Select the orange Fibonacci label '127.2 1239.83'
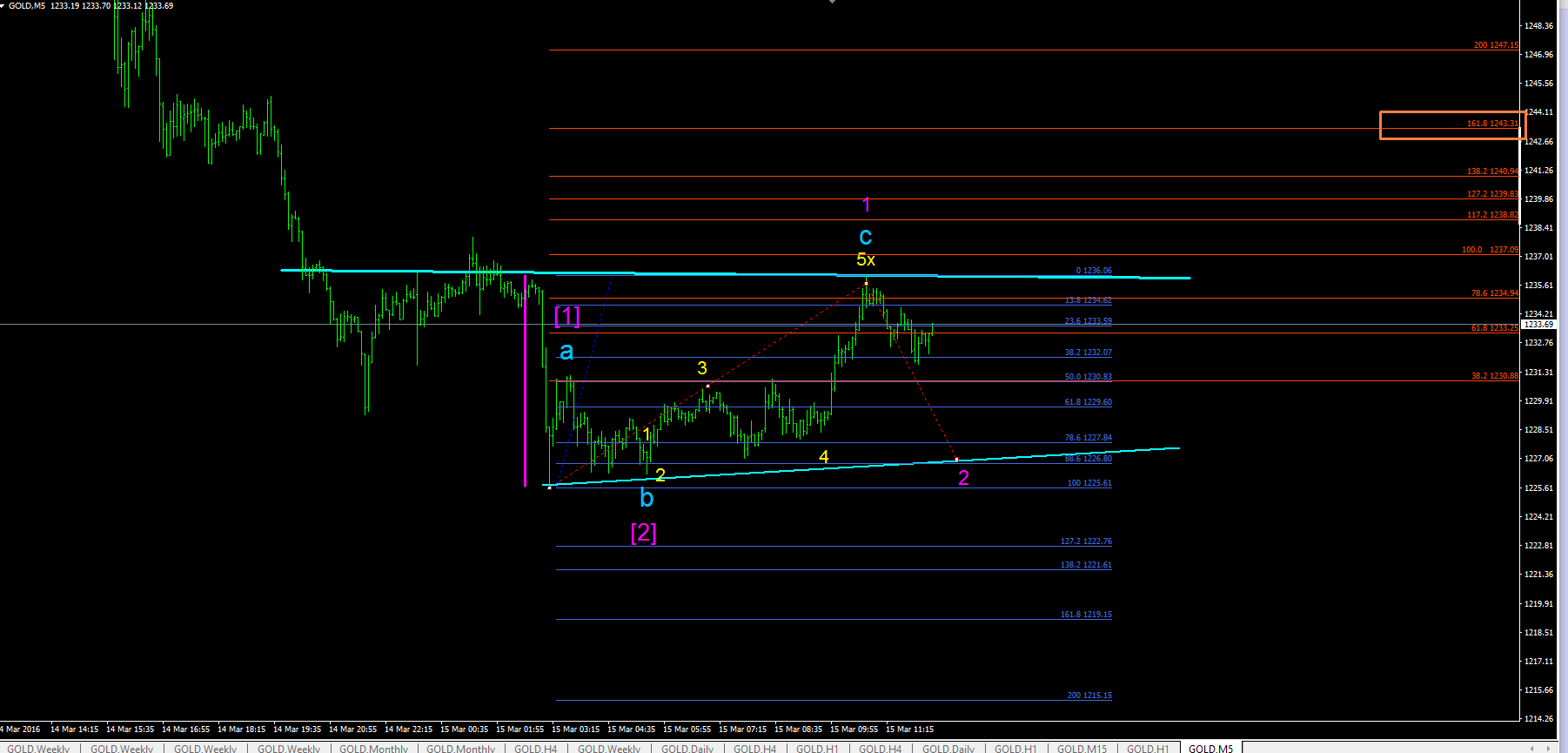This screenshot has width=1568, height=753. 1492,194
